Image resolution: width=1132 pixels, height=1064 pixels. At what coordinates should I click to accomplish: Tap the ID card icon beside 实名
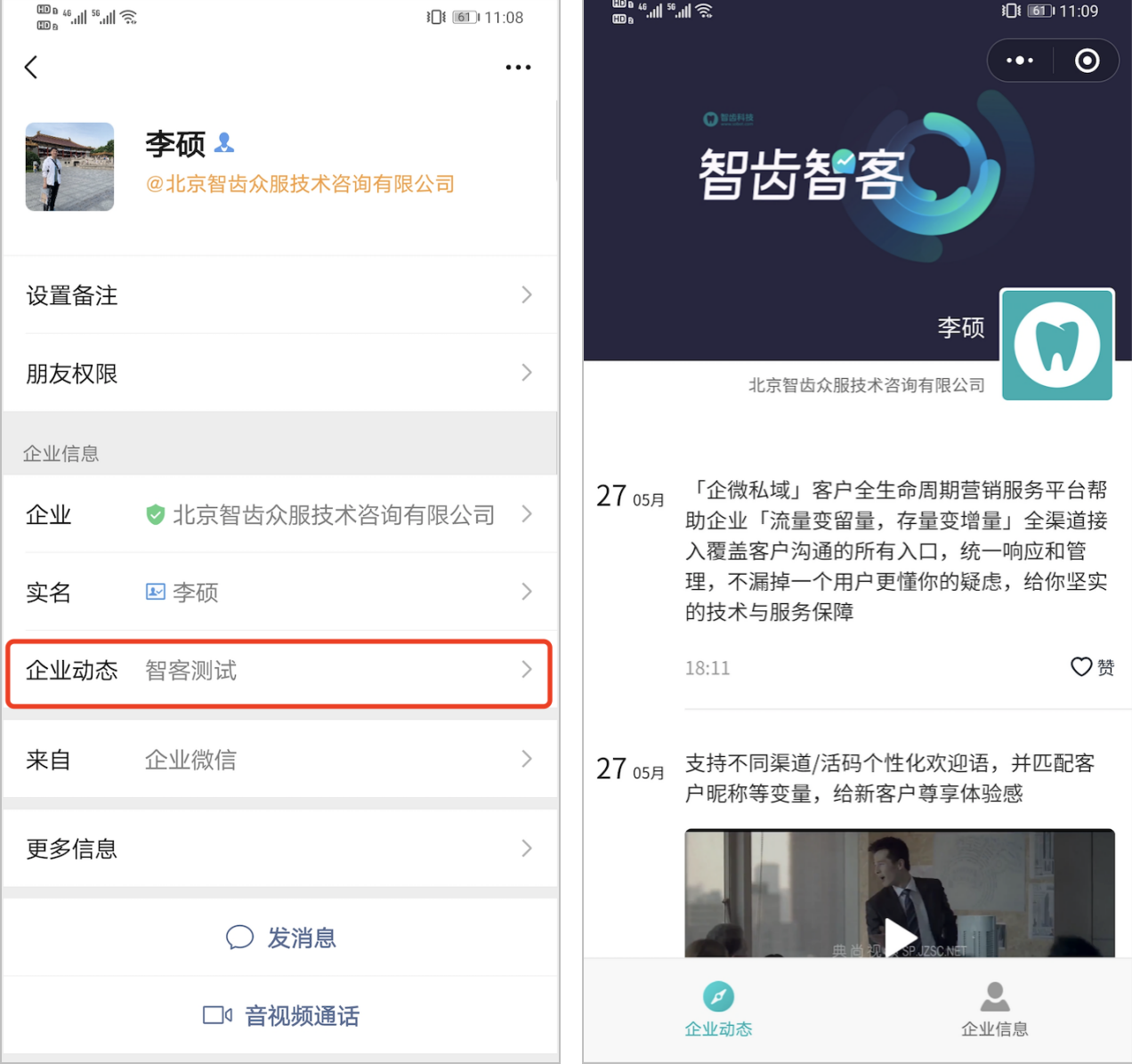[x=156, y=592]
